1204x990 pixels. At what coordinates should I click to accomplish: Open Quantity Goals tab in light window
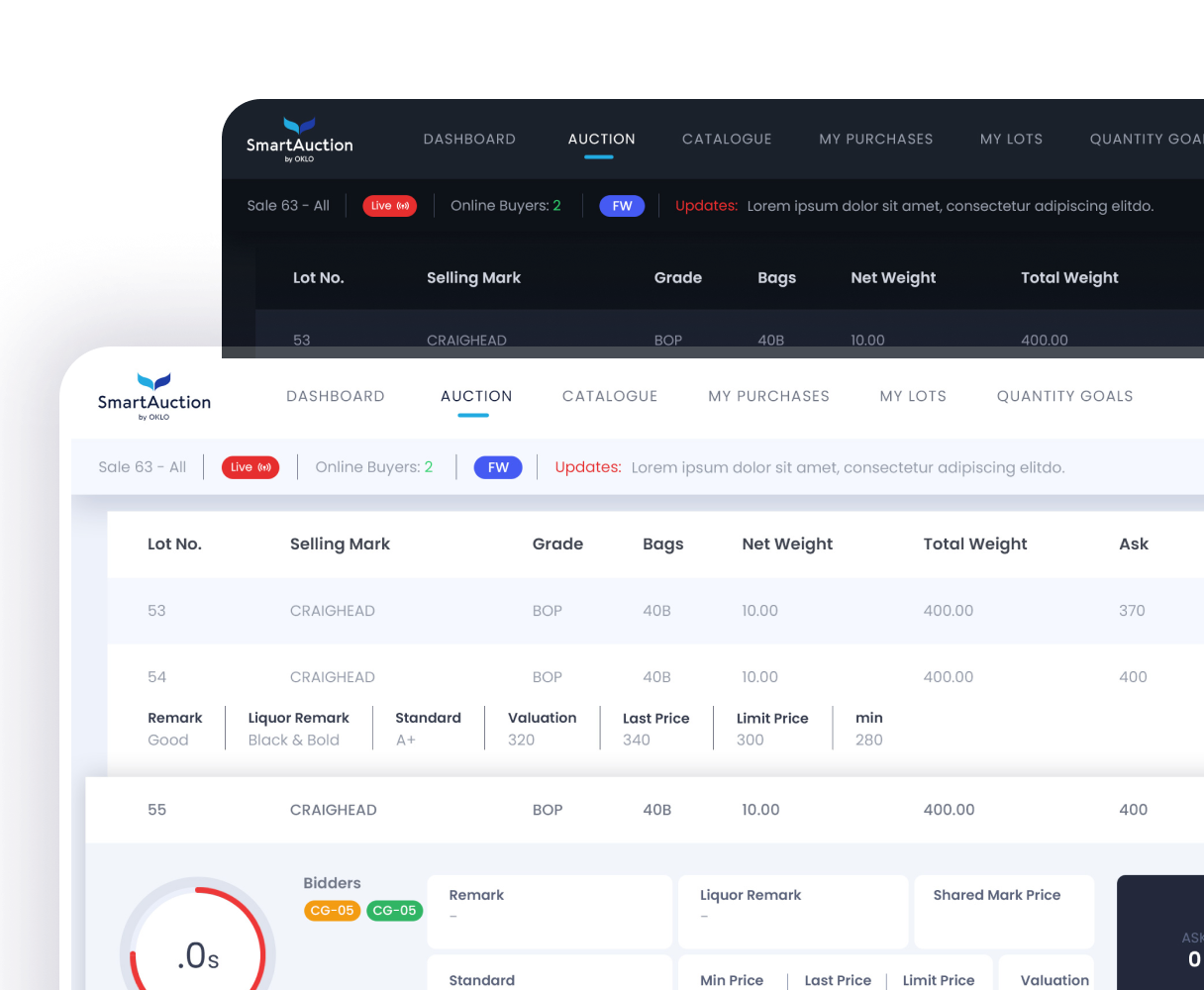tap(1064, 396)
